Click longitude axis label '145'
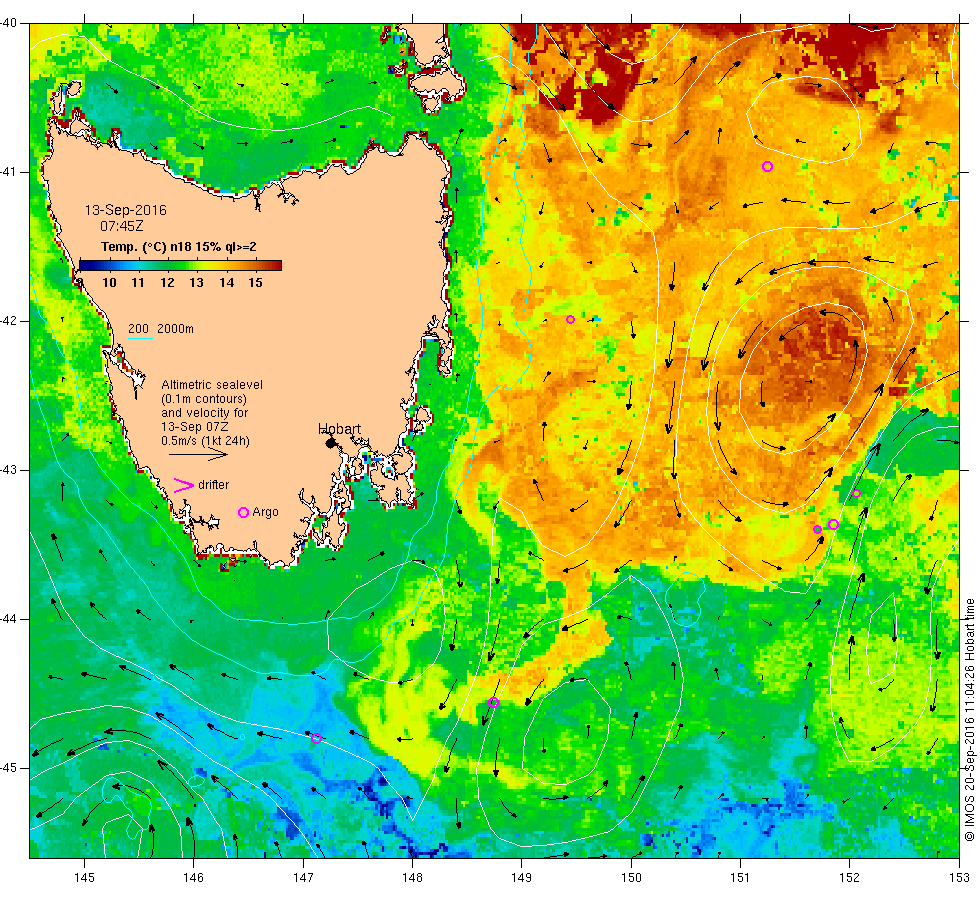This screenshot has height=900, width=980. pos(84,878)
